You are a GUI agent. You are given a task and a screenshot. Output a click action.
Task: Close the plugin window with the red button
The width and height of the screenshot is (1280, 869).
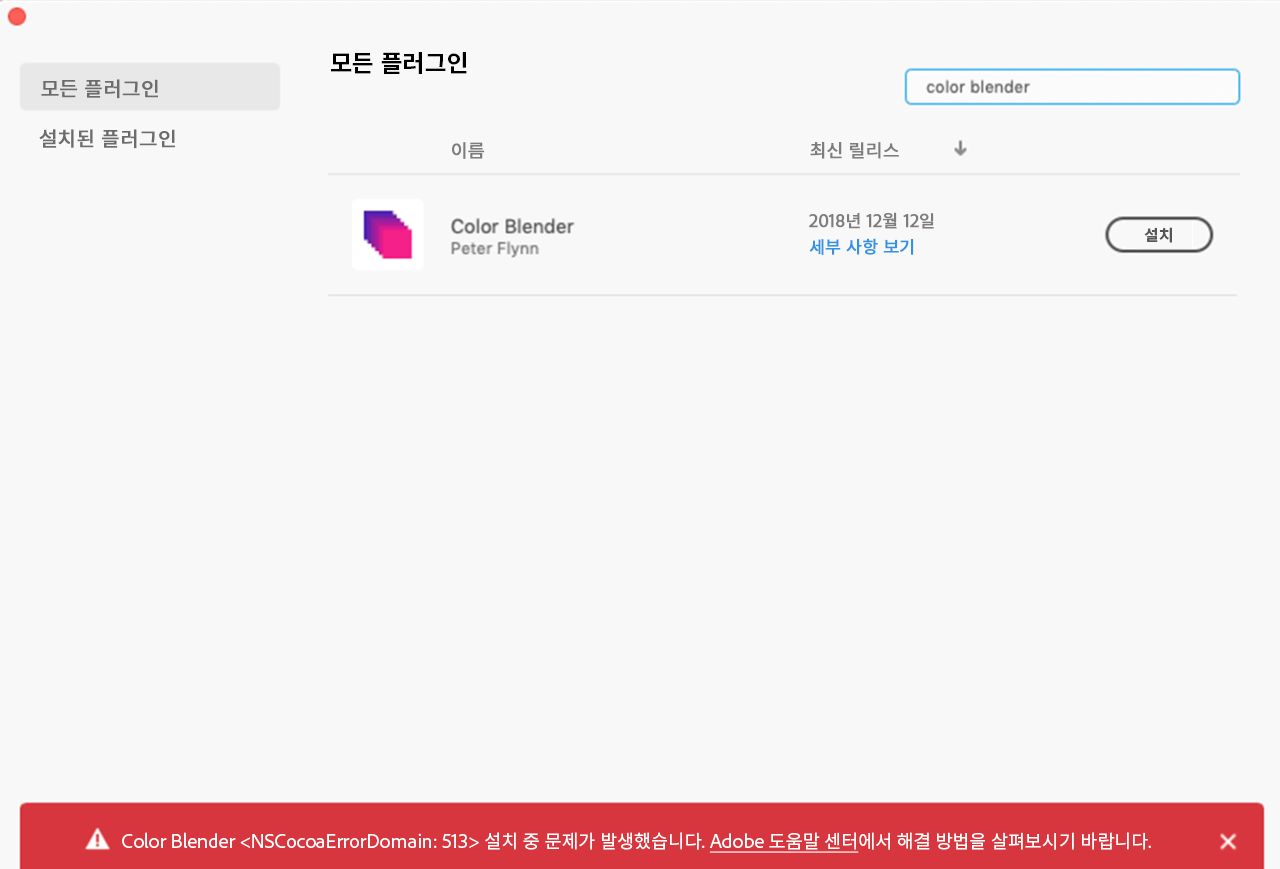pos(17,16)
